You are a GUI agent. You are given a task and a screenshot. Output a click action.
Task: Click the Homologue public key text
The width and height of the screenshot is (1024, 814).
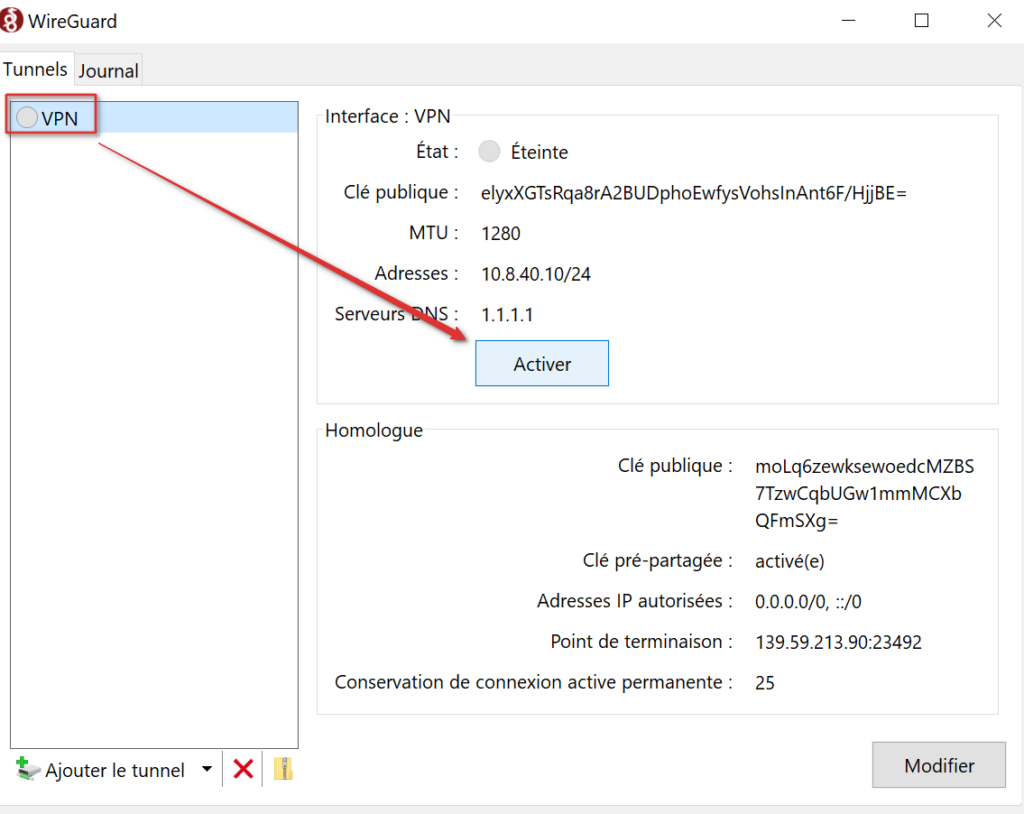[x=864, y=494]
